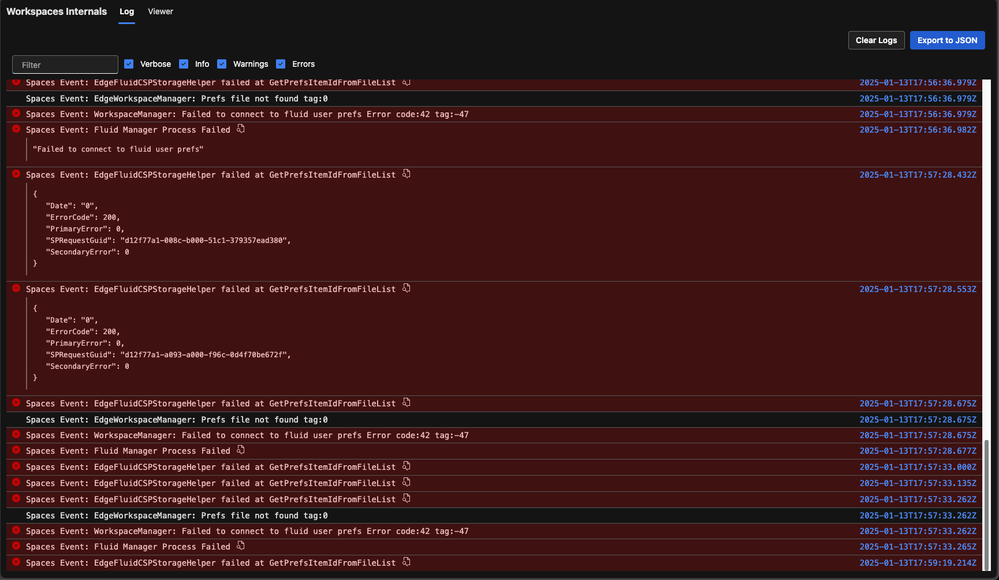This screenshot has height=580, width=999.
Task: Copy the Fluid Manager Process Failed entry at 17:56:36.982Z
Action: click(x=241, y=129)
